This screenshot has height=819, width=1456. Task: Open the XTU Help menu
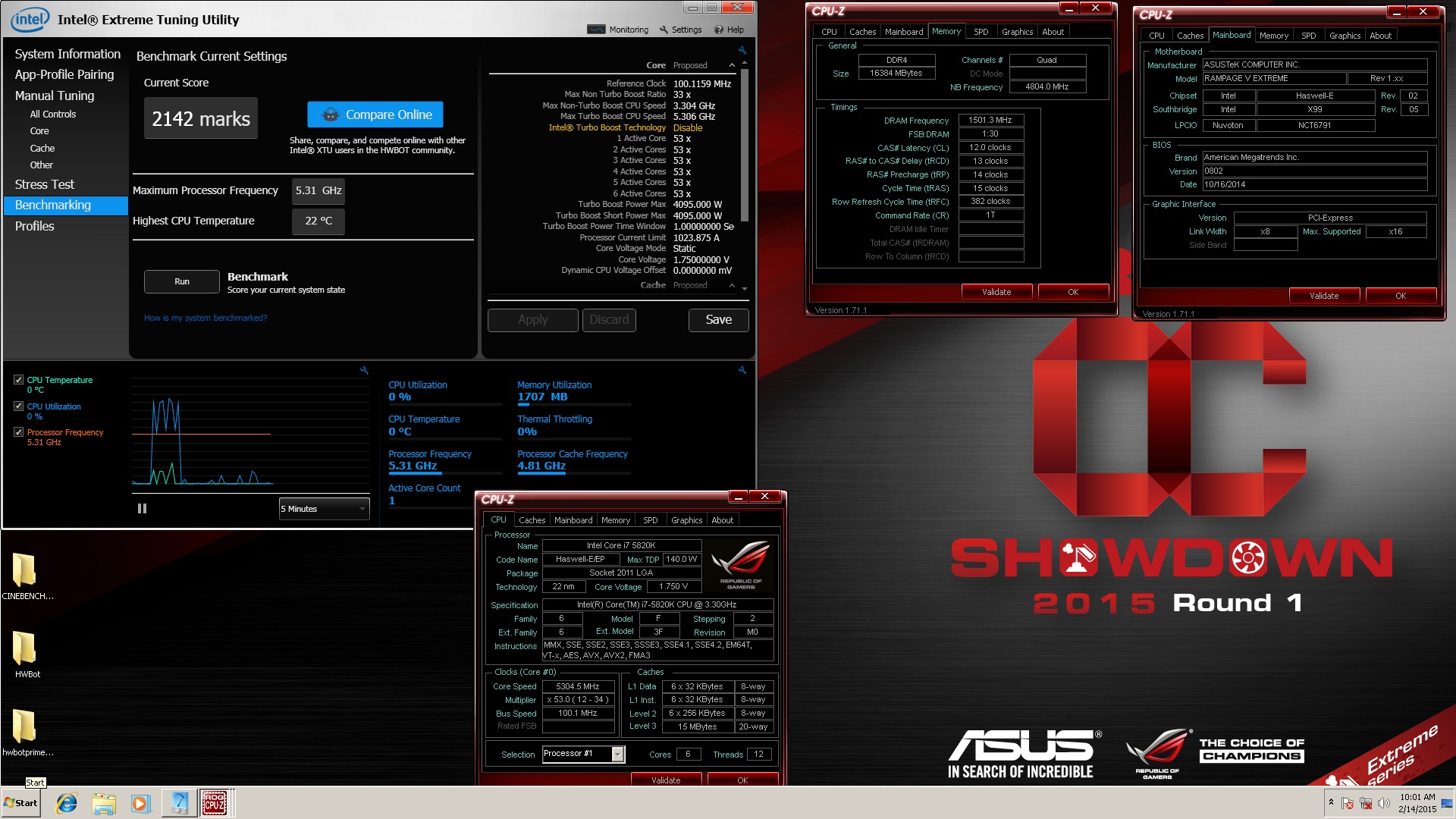(x=729, y=30)
